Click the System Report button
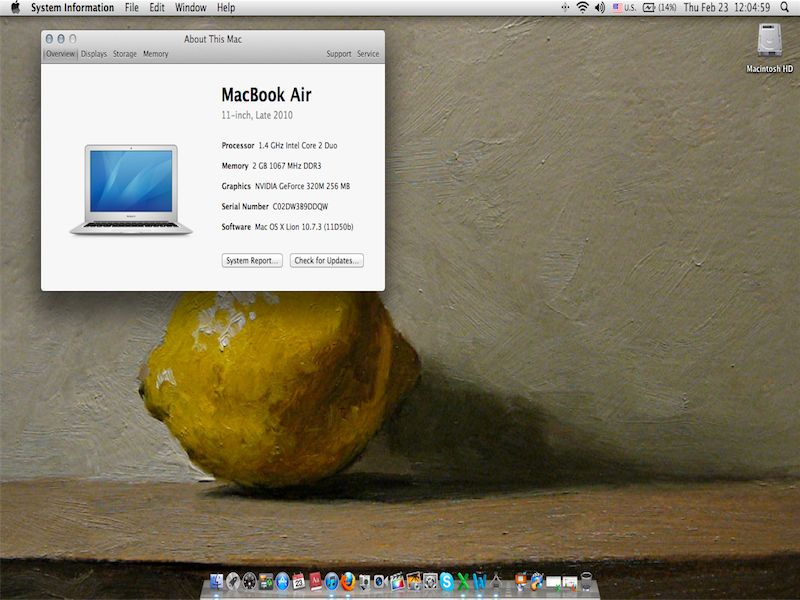 252,261
